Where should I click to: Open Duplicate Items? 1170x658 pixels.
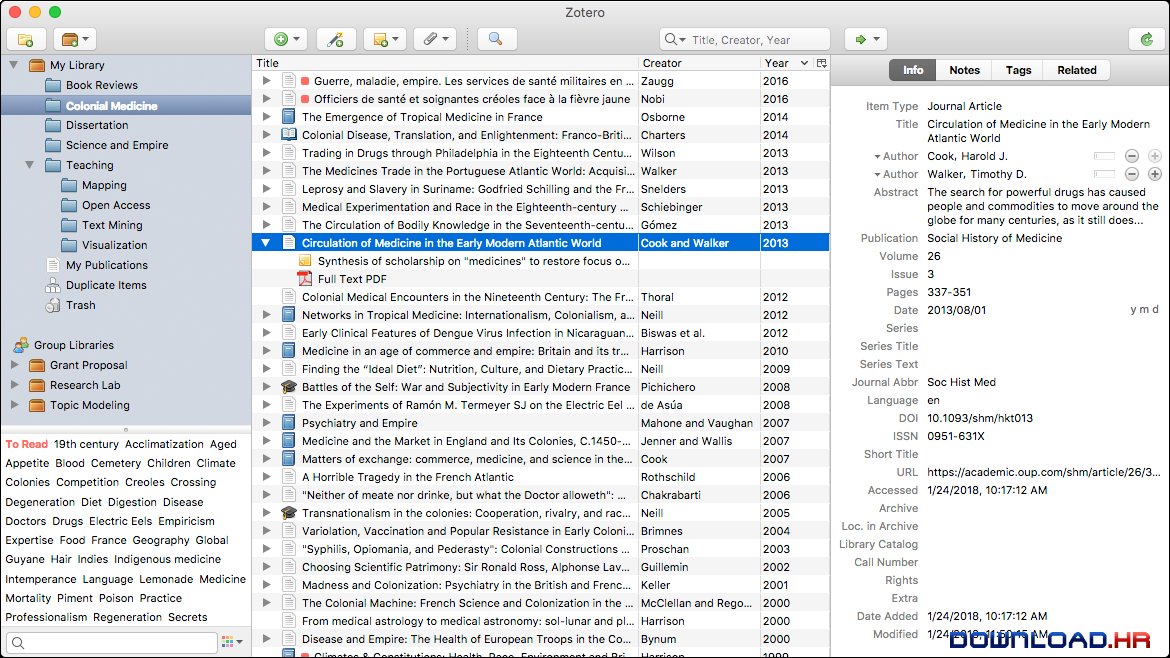click(106, 285)
